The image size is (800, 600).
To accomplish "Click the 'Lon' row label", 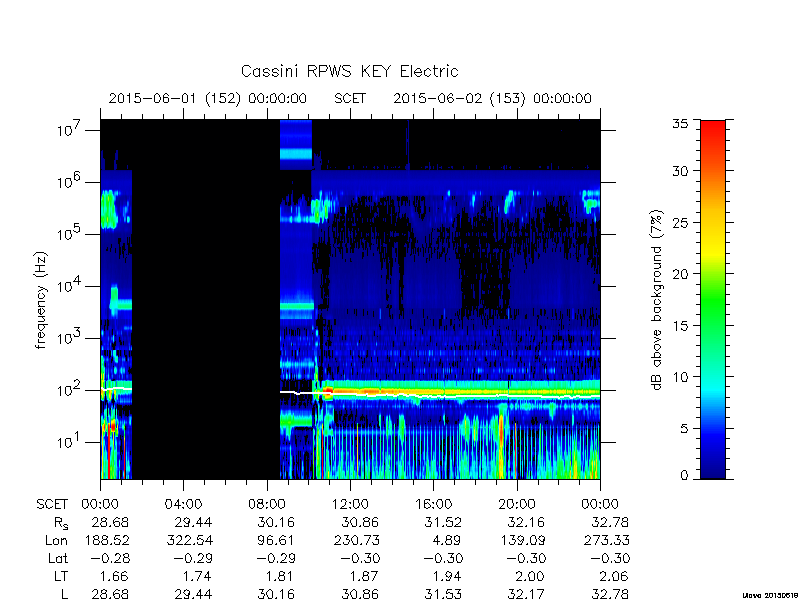I will click(x=56, y=540).
